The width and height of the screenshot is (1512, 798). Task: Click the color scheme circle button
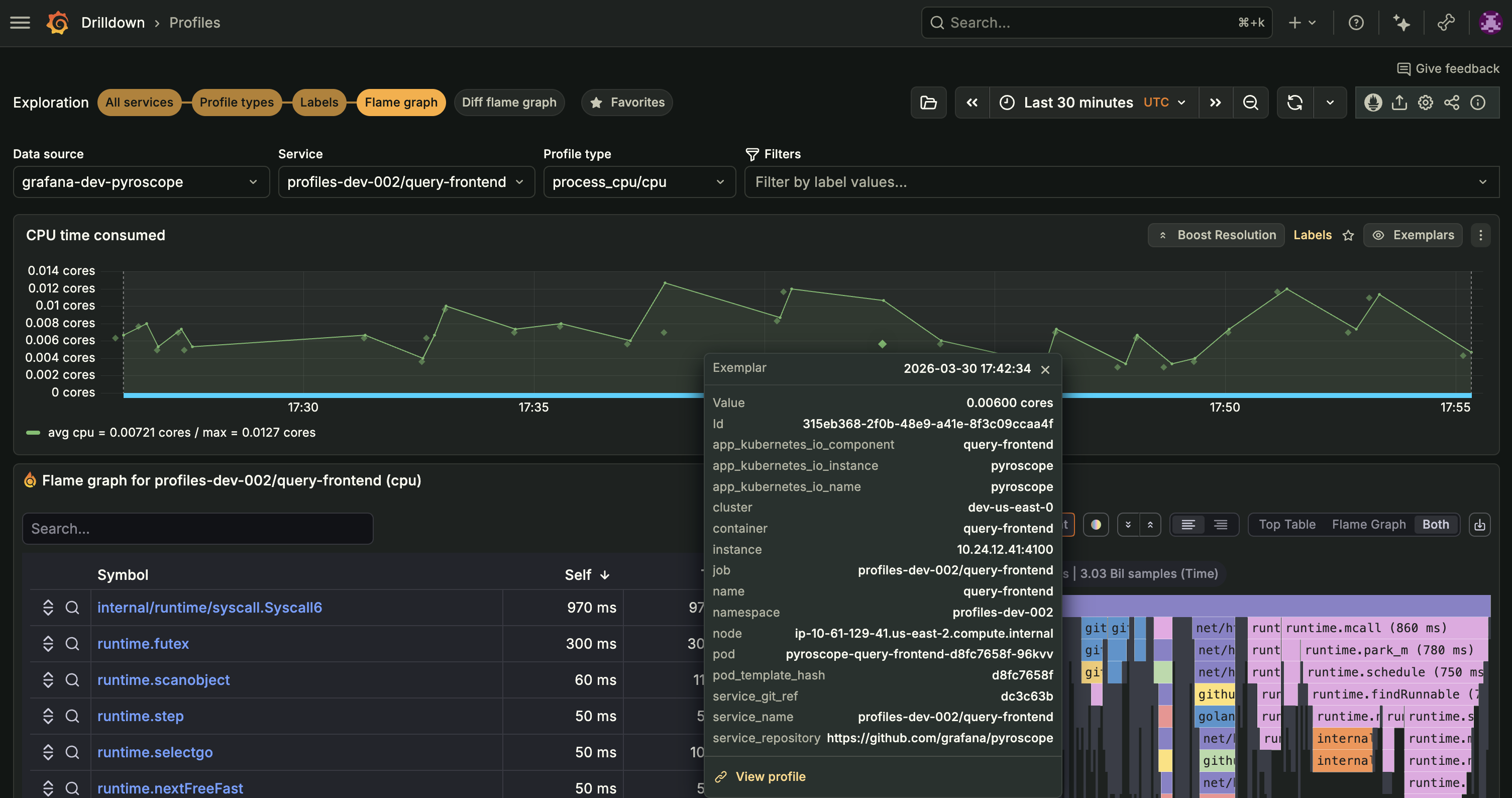pyautogui.click(x=1095, y=524)
